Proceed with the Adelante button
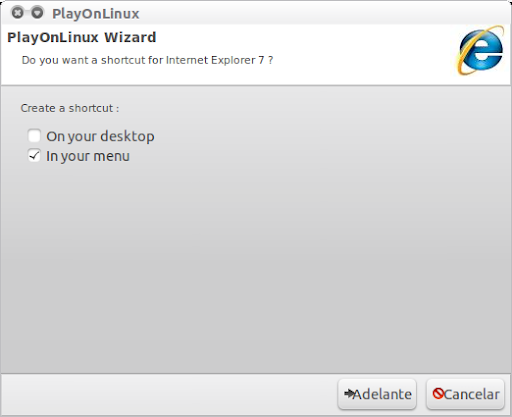This screenshot has width=512, height=417. [377, 394]
